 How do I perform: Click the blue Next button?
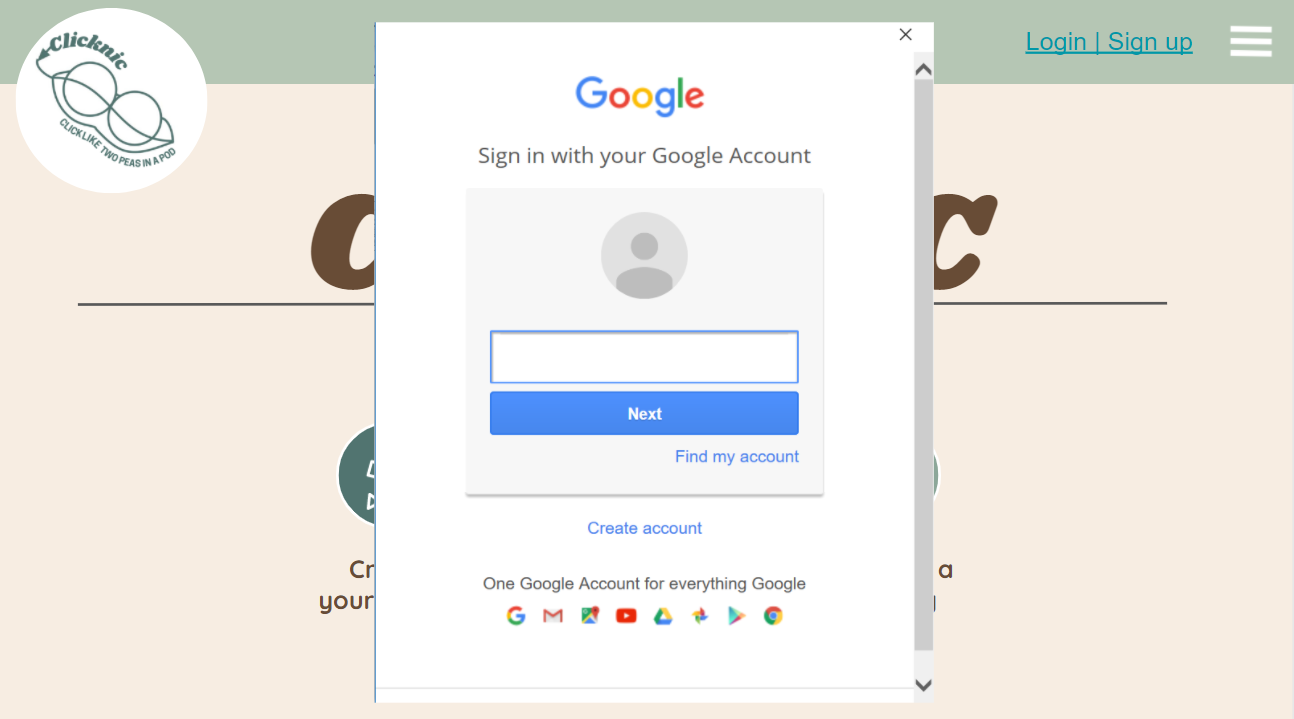(x=644, y=413)
